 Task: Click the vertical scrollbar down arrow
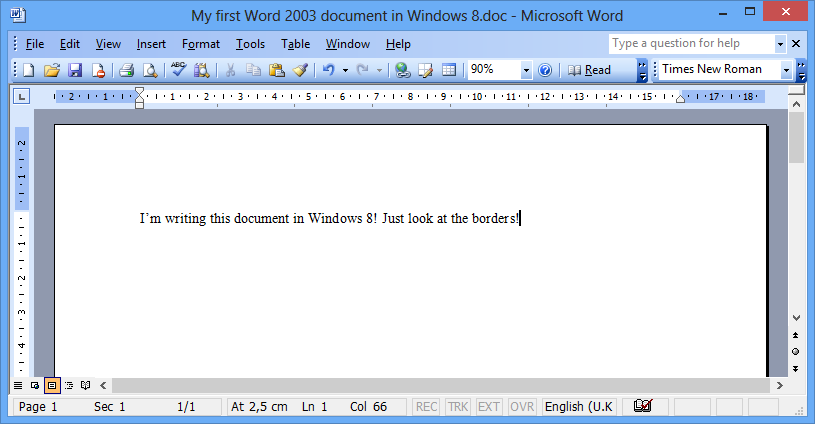tap(796, 317)
